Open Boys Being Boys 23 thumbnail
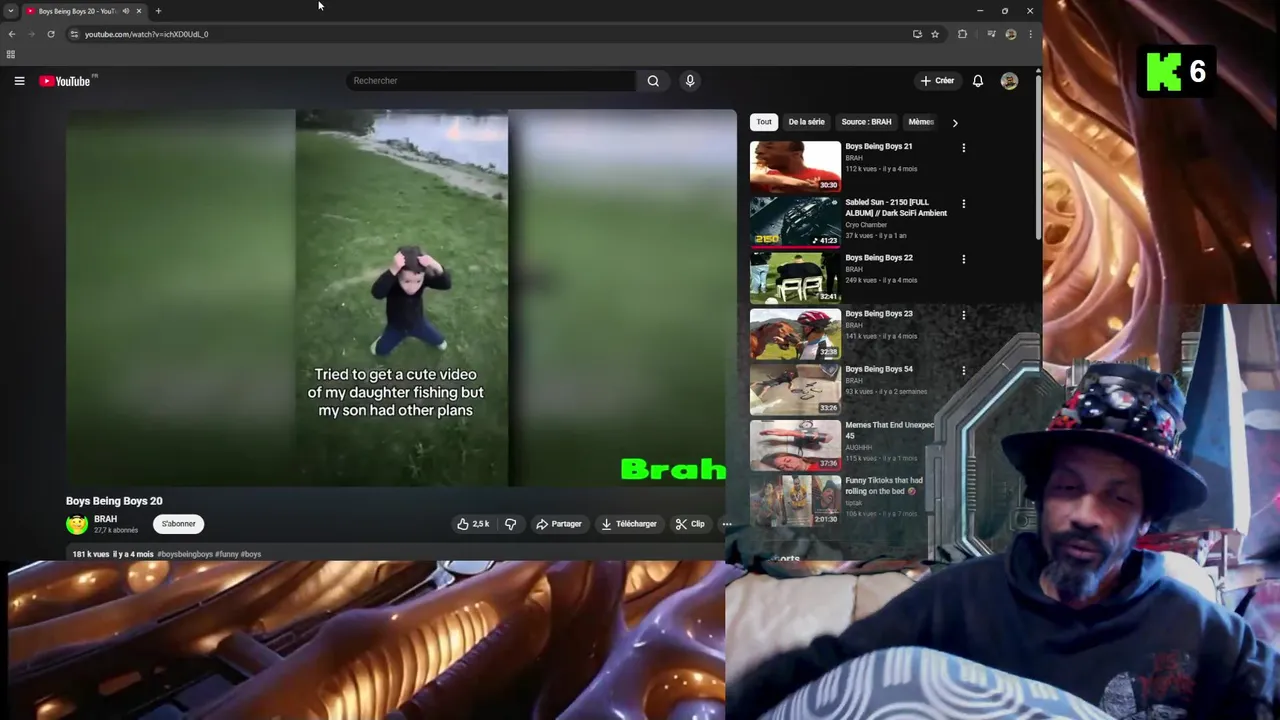1280x720 pixels. point(796,333)
